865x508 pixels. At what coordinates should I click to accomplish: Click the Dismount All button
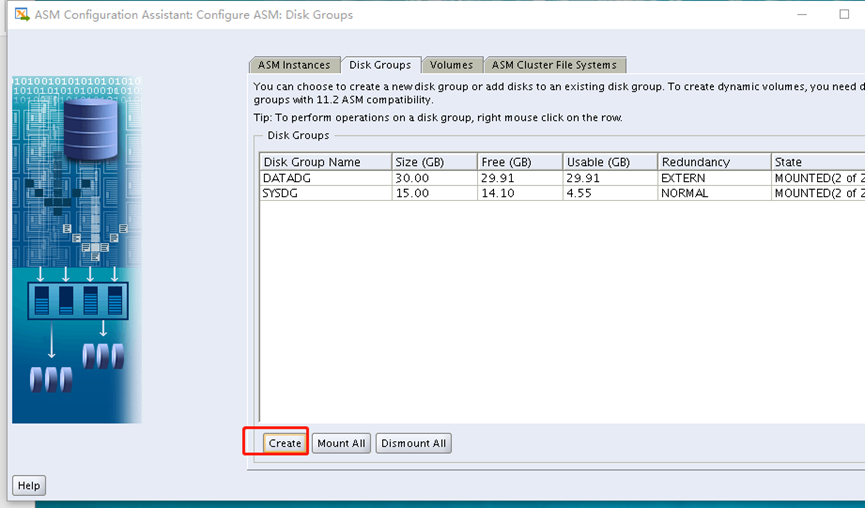point(414,443)
